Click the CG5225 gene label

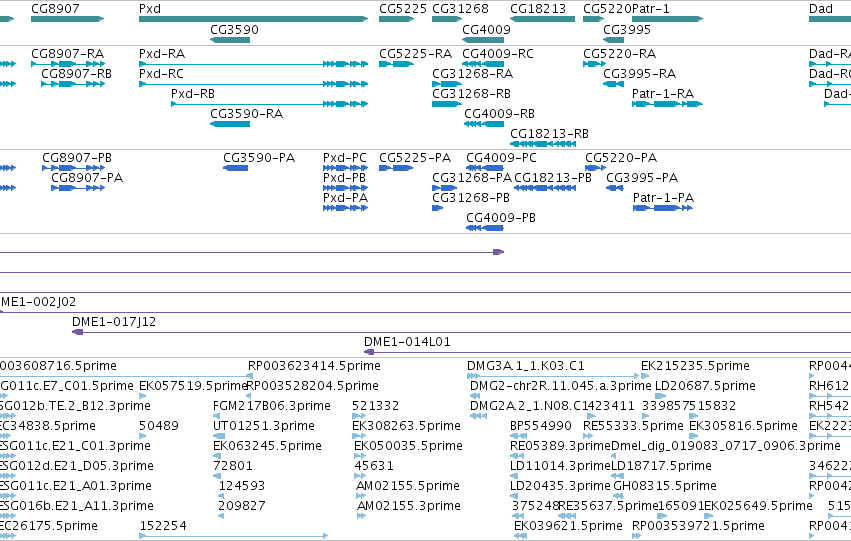click(x=403, y=9)
